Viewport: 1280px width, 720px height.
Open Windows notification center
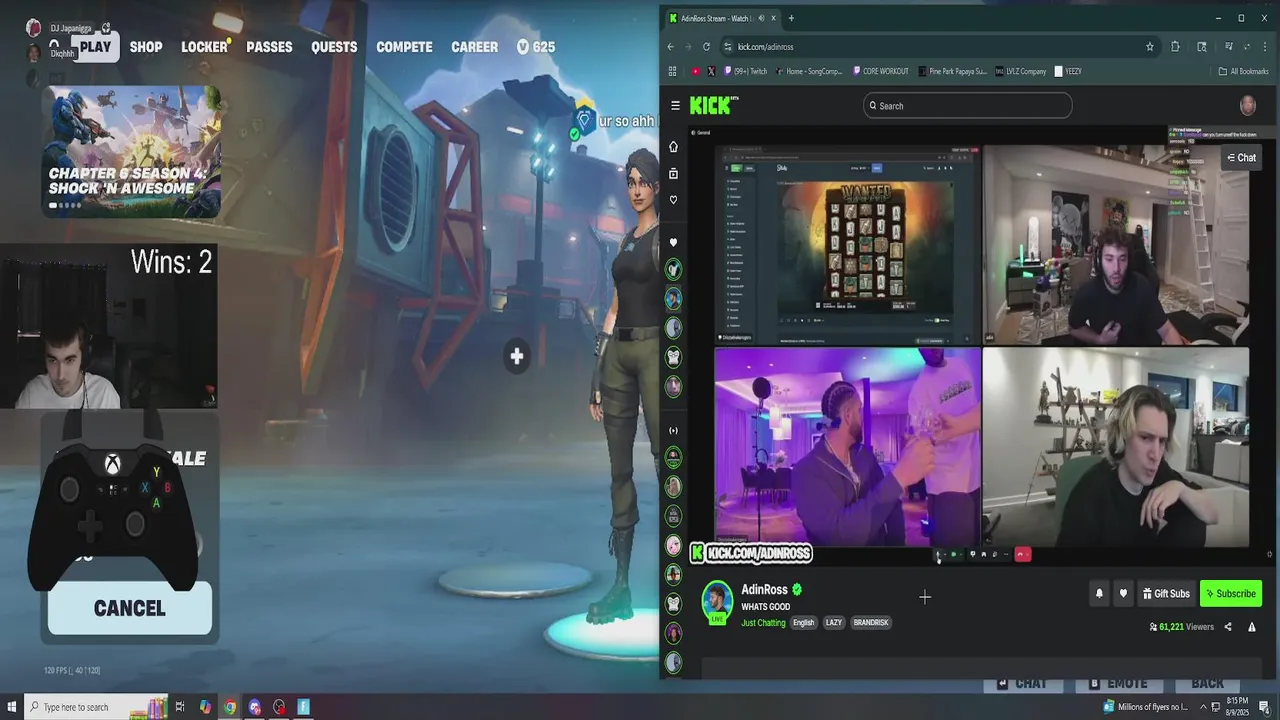pos(1265,707)
